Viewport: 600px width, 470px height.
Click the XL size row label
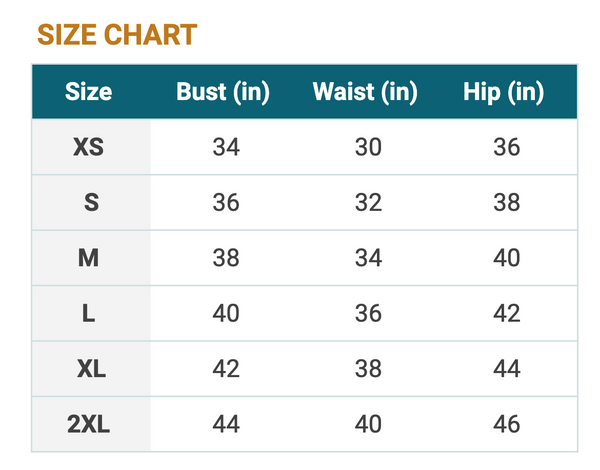tap(91, 368)
